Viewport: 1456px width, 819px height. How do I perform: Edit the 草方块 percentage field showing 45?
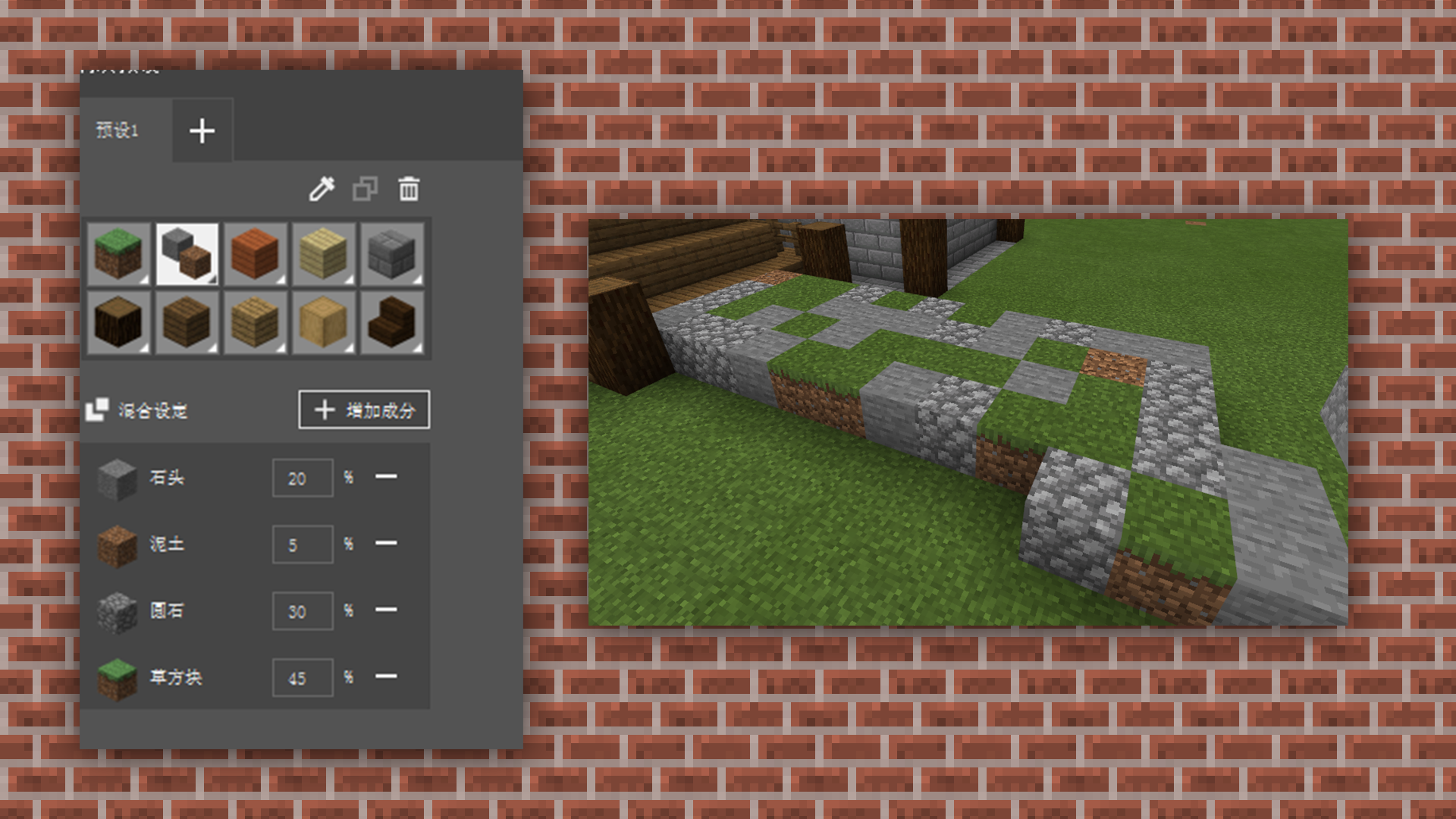coord(303,678)
